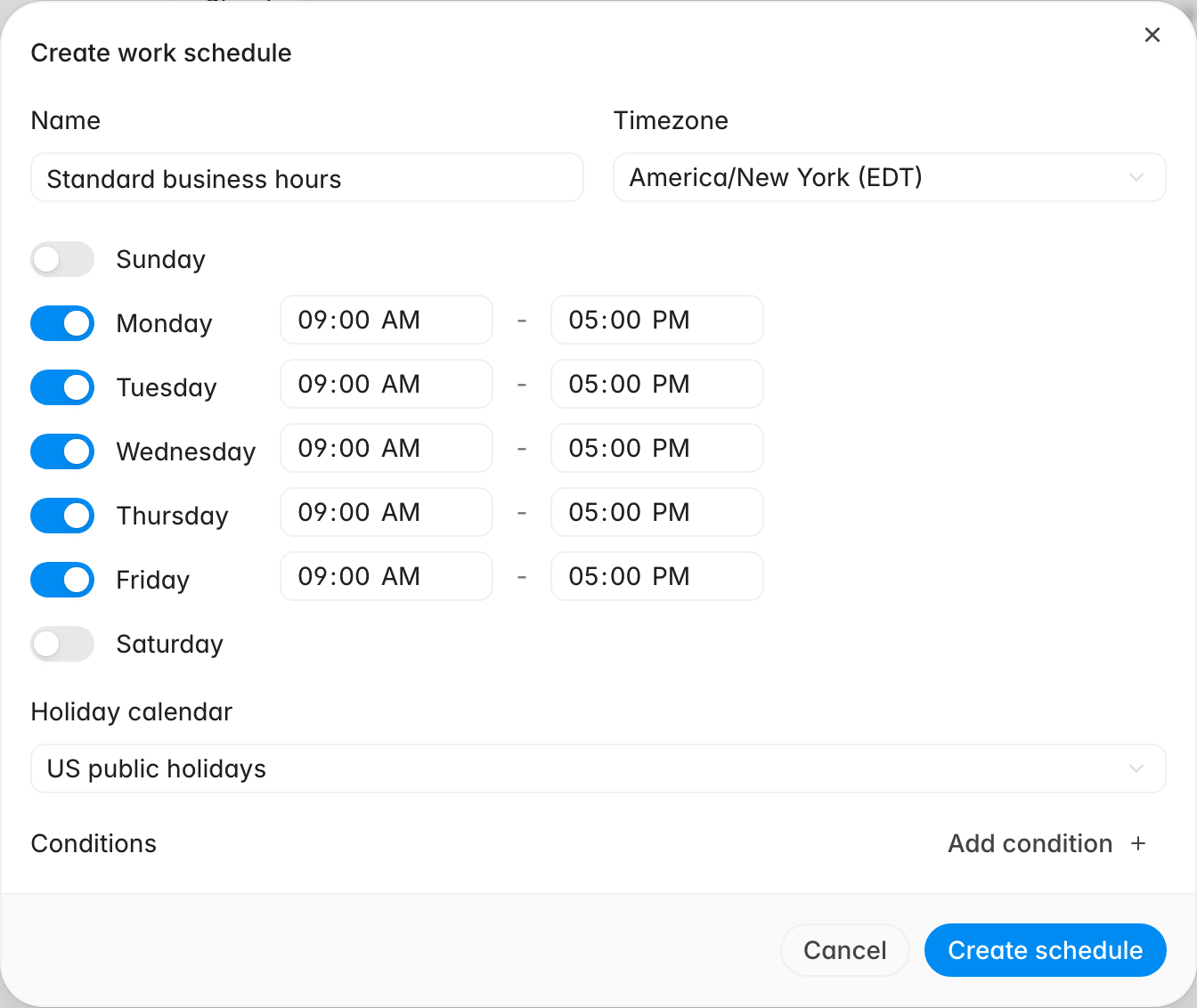The width and height of the screenshot is (1197, 1008).
Task: Focus Thursday end time field
Action: [657, 512]
